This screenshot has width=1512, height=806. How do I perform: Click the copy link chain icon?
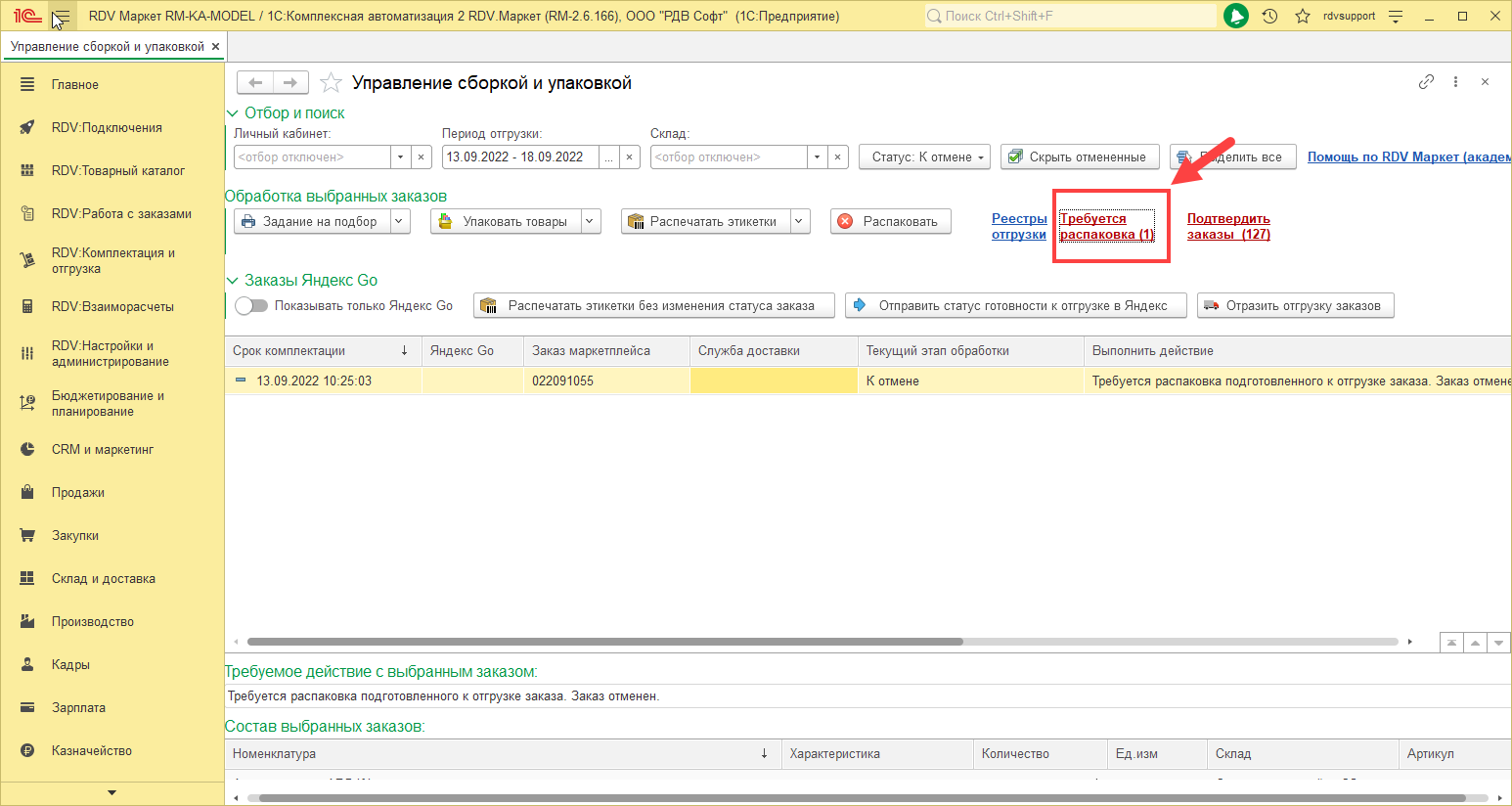point(1426,82)
